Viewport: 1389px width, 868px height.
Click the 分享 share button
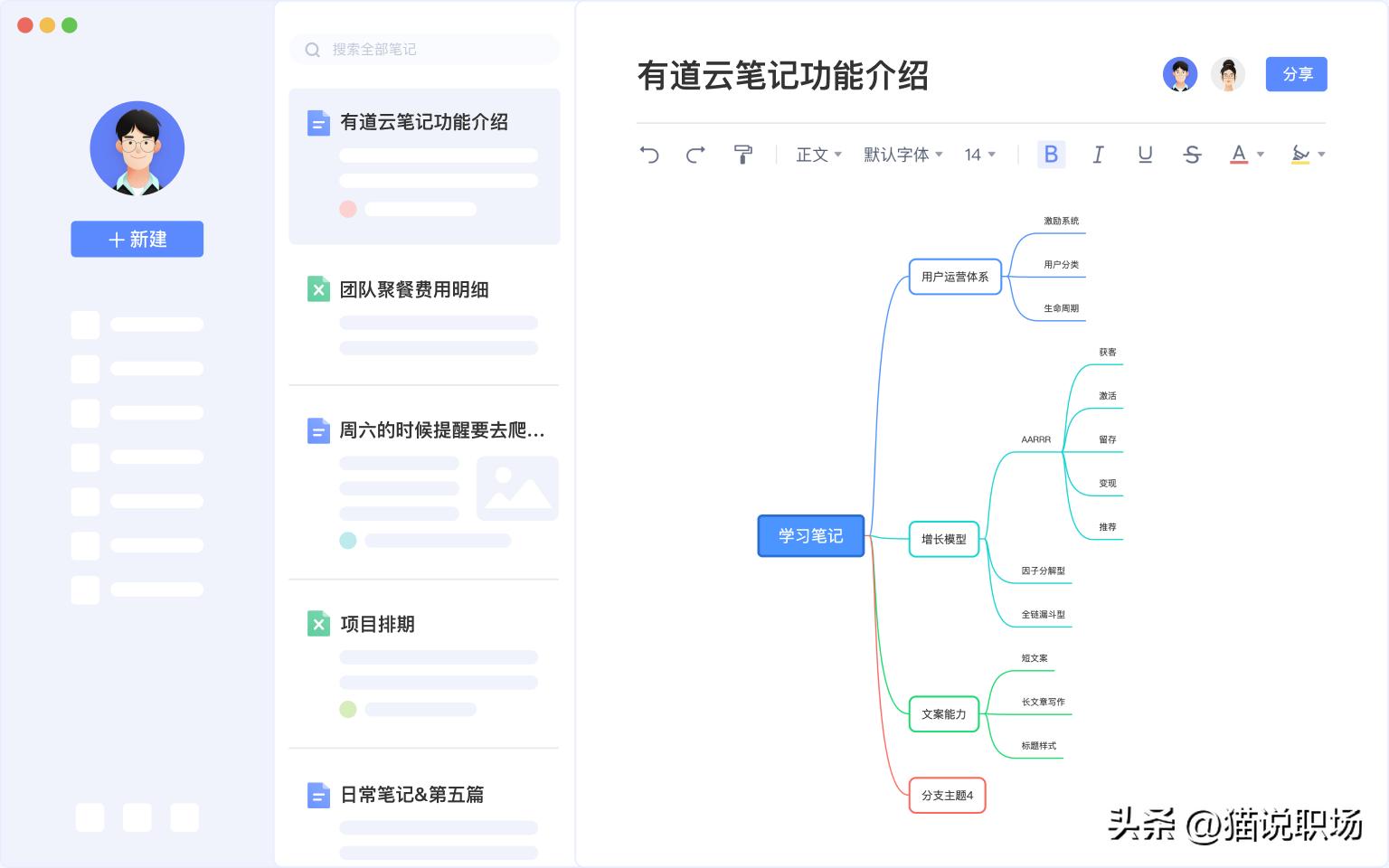1296,74
